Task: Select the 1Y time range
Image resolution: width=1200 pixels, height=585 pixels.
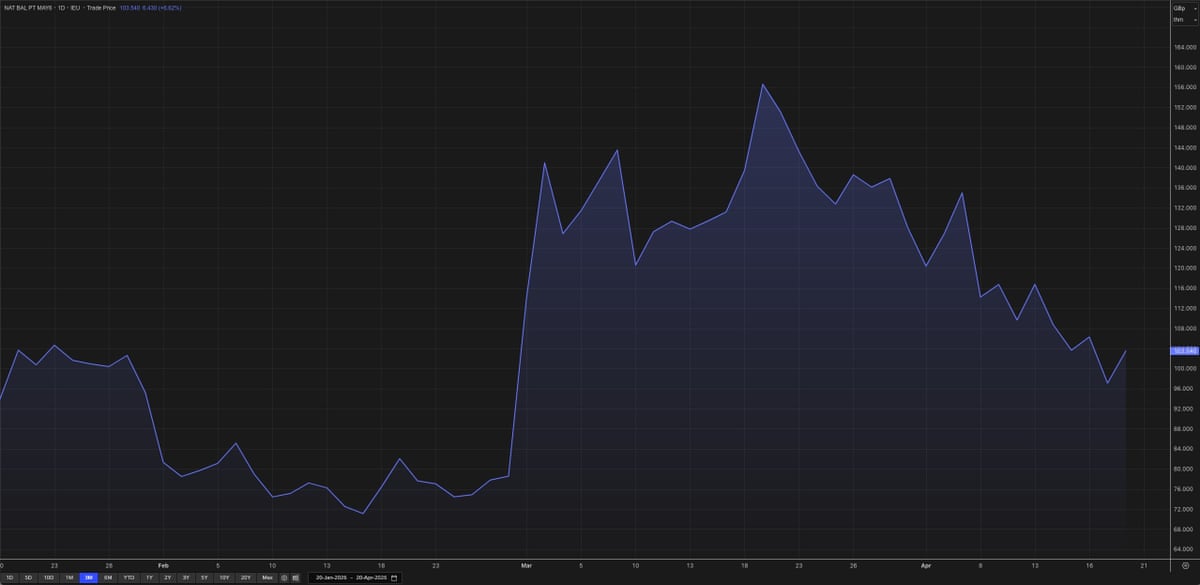Action: click(148, 577)
